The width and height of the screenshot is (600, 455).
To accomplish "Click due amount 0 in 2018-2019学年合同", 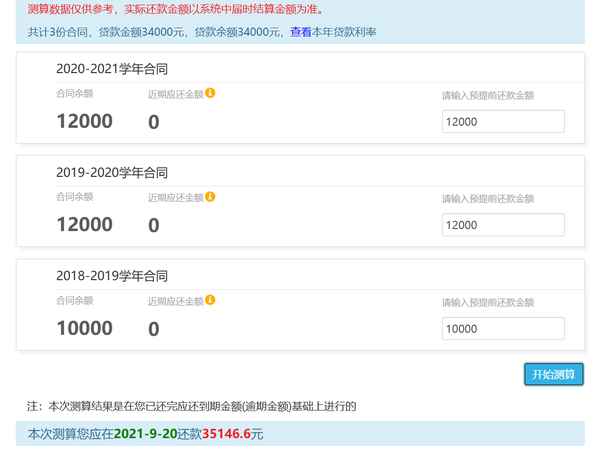I will tap(154, 329).
